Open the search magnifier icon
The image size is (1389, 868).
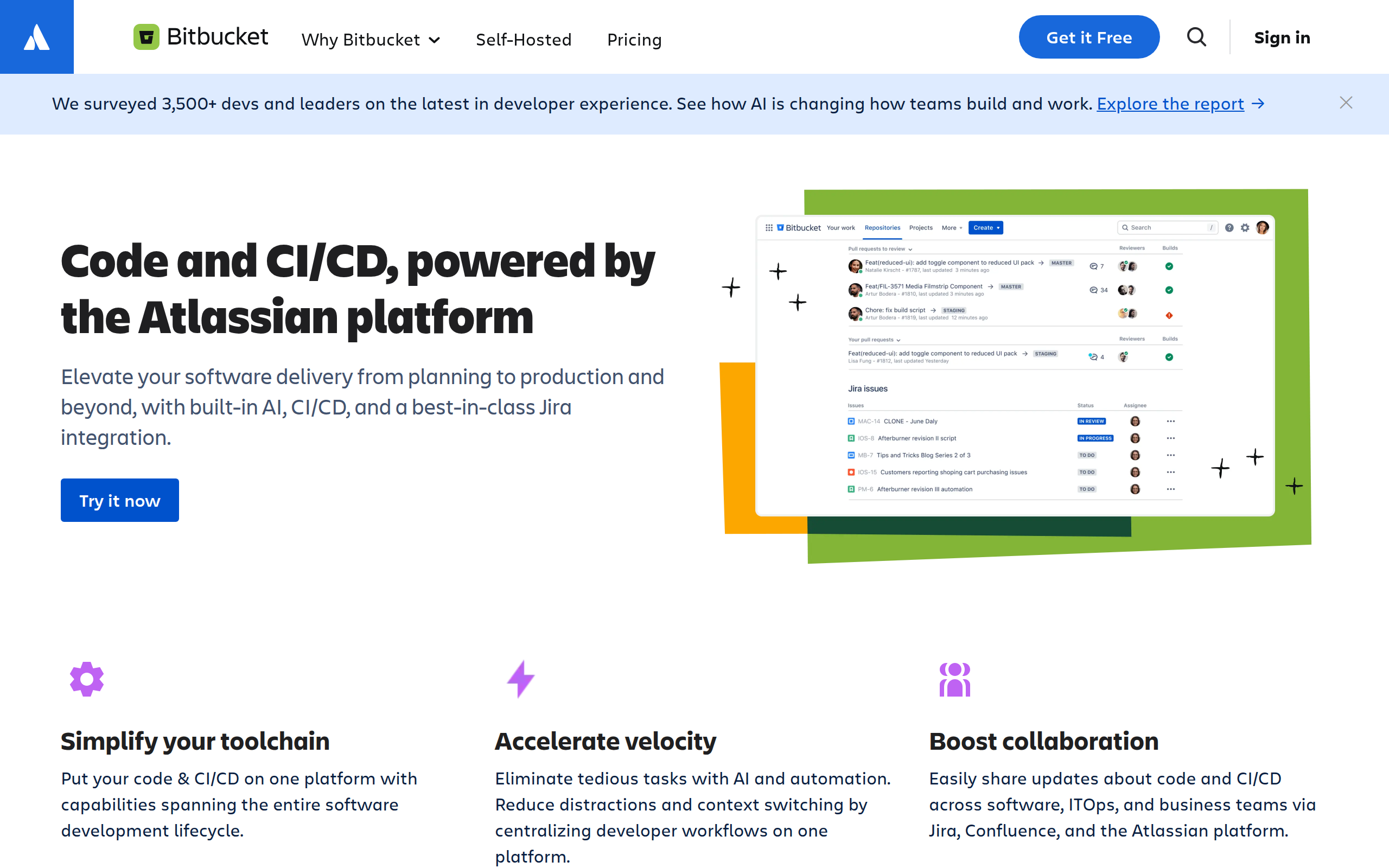click(x=1196, y=37)
